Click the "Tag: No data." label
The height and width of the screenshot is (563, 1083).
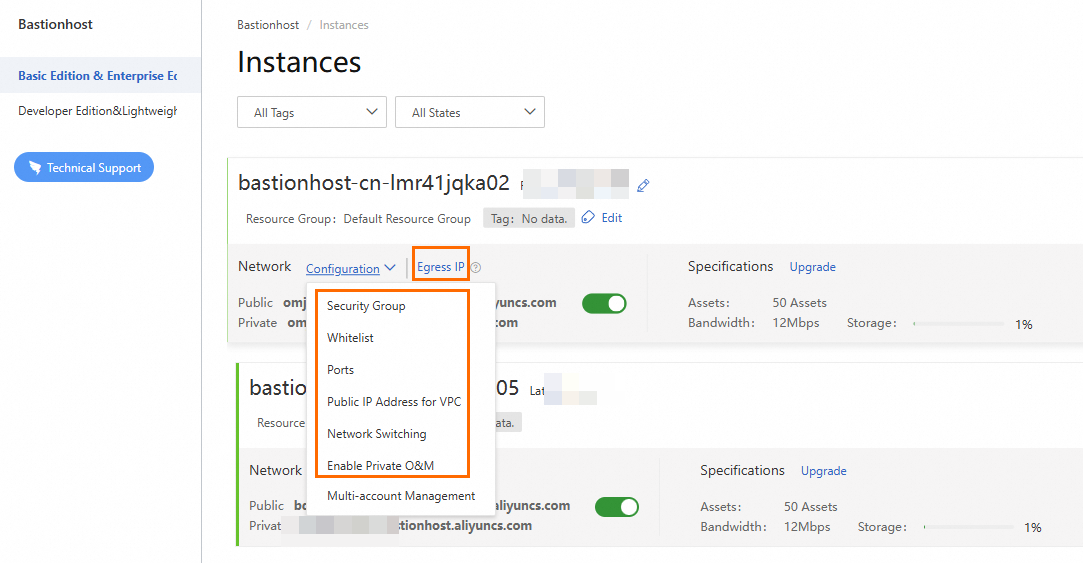click(529, 218)
